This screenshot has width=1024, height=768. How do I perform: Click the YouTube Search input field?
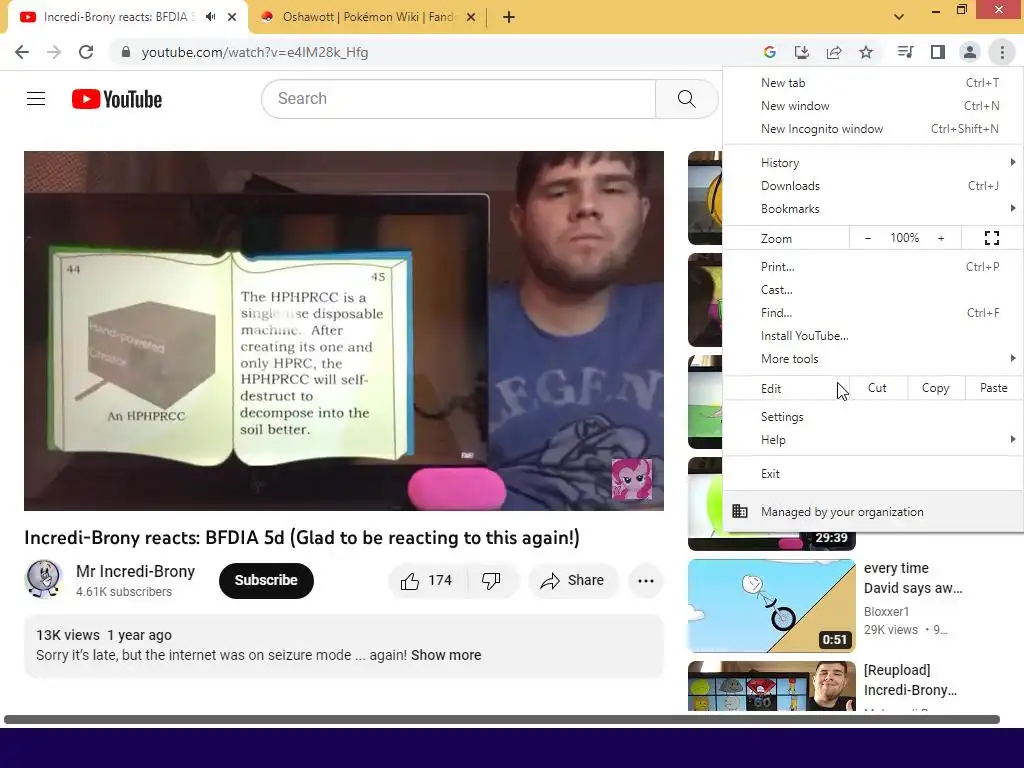coord(458,99)
